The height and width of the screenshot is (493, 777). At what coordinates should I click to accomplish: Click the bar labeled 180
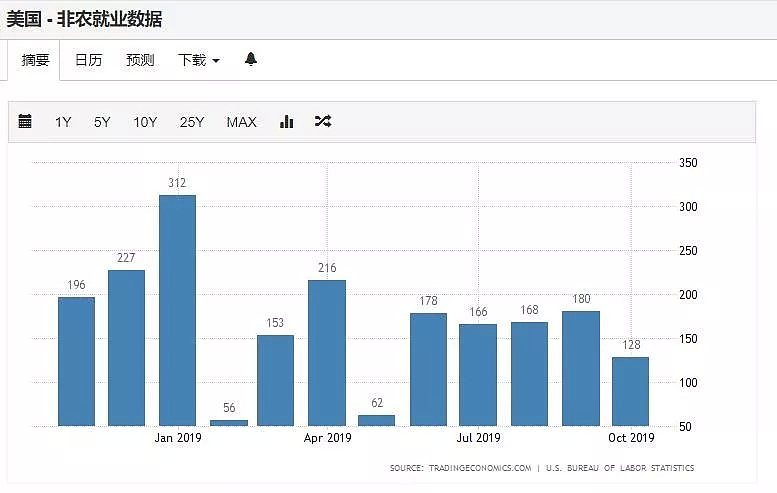coord(581,368)
